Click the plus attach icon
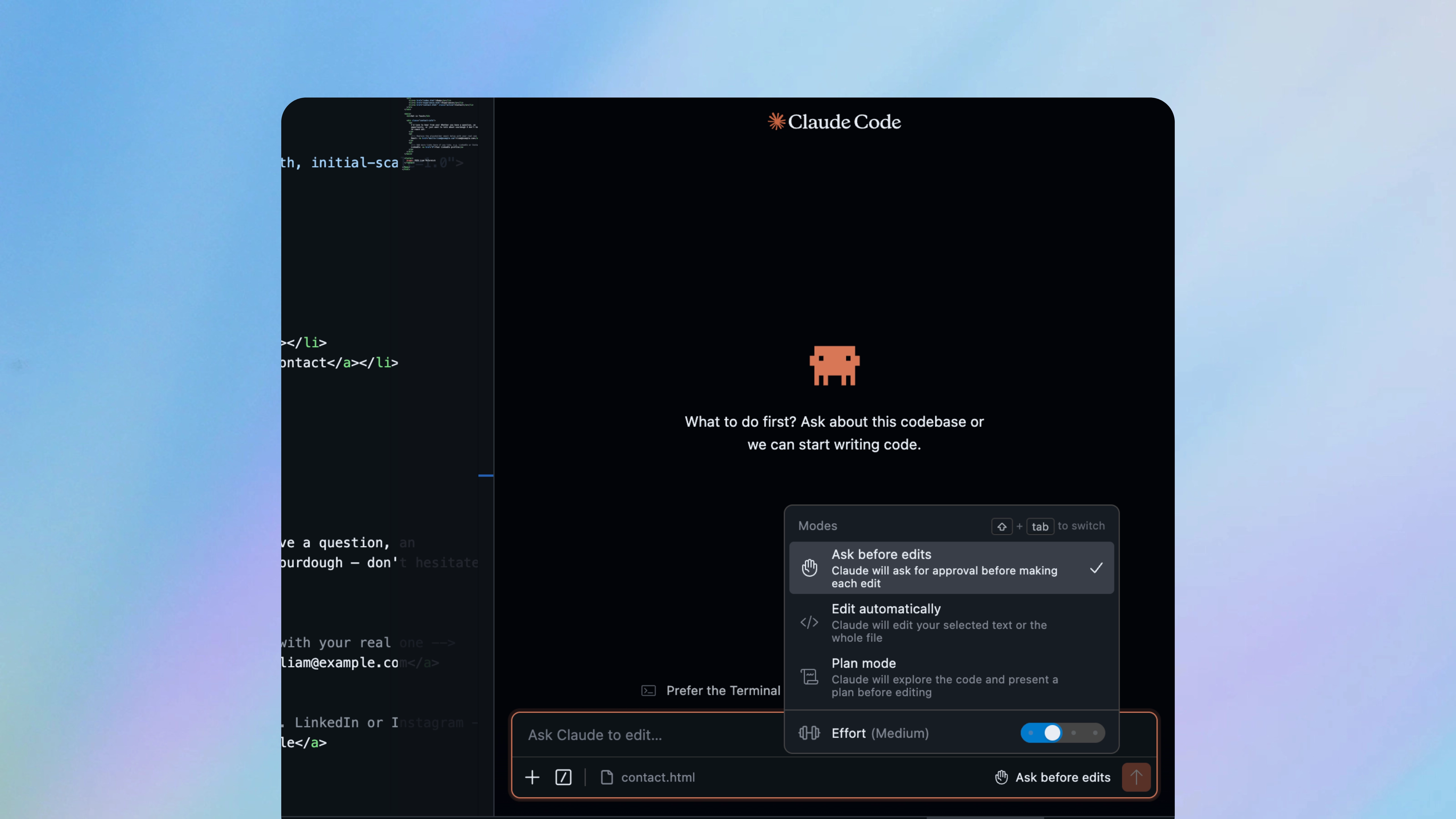This screenshot has height=819, width=1456. pos(532,777)
